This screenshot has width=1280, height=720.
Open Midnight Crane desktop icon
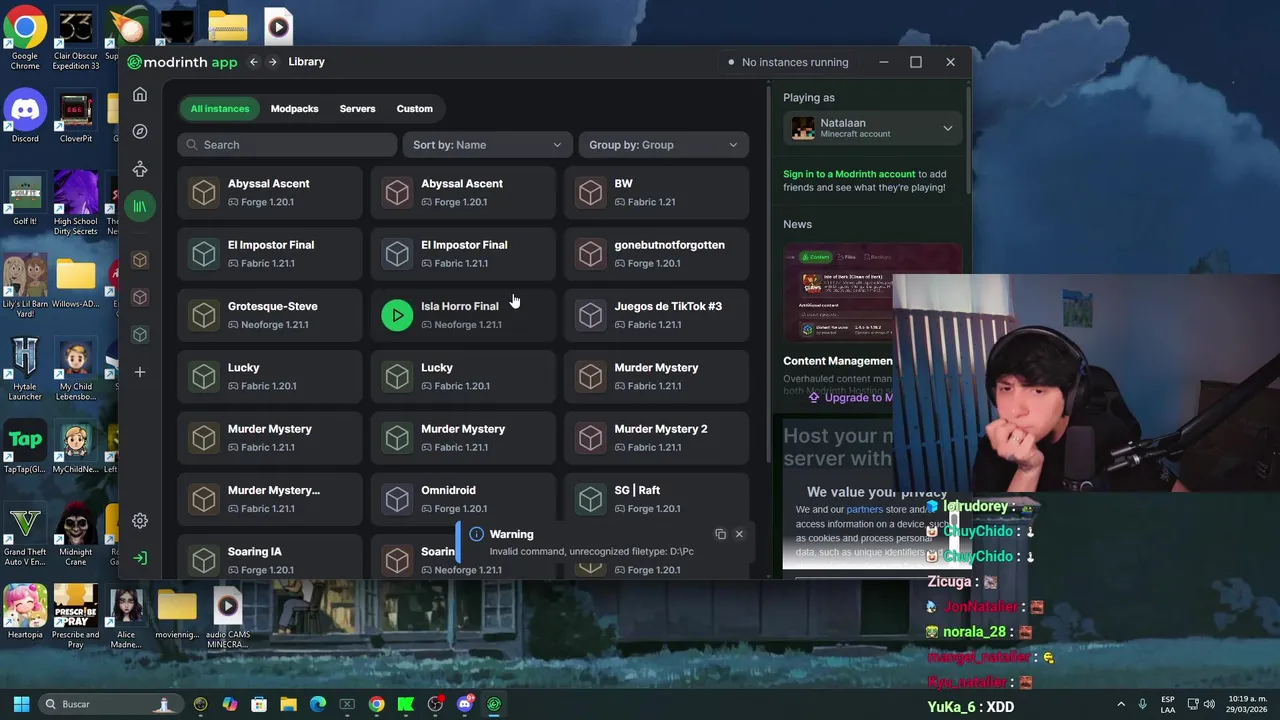76,535
